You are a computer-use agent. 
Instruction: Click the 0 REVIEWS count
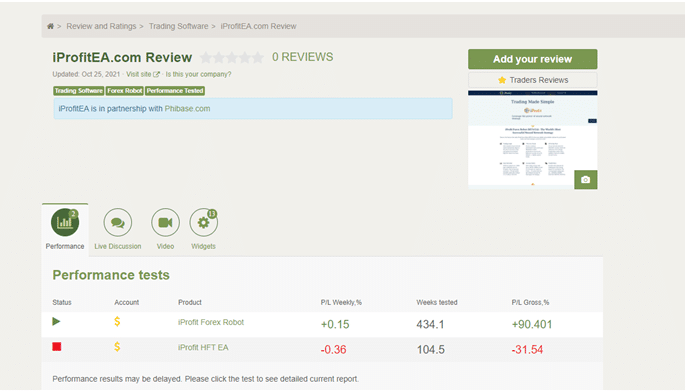302,57
